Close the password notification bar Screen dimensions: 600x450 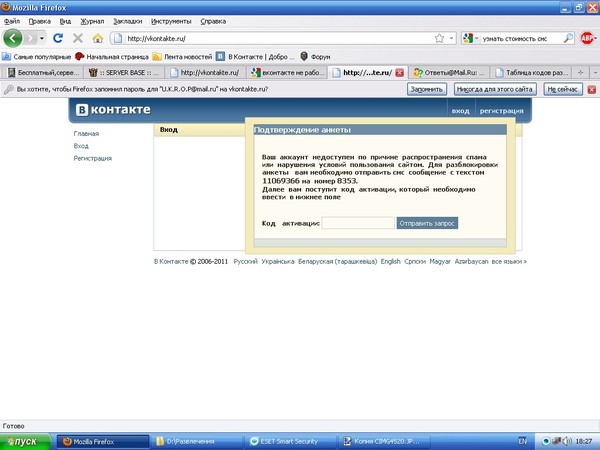pyautogui.click(x=592, y=90)
